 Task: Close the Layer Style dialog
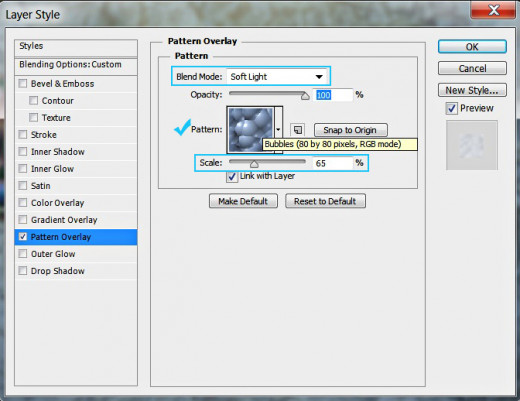click(x=493, y=10)
